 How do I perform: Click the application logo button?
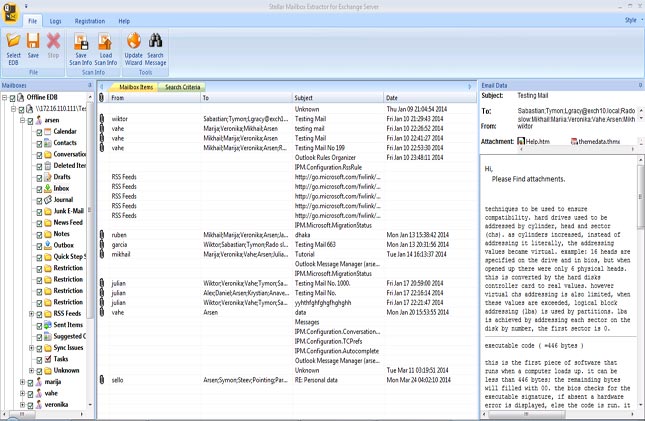(x=10, y=12)
